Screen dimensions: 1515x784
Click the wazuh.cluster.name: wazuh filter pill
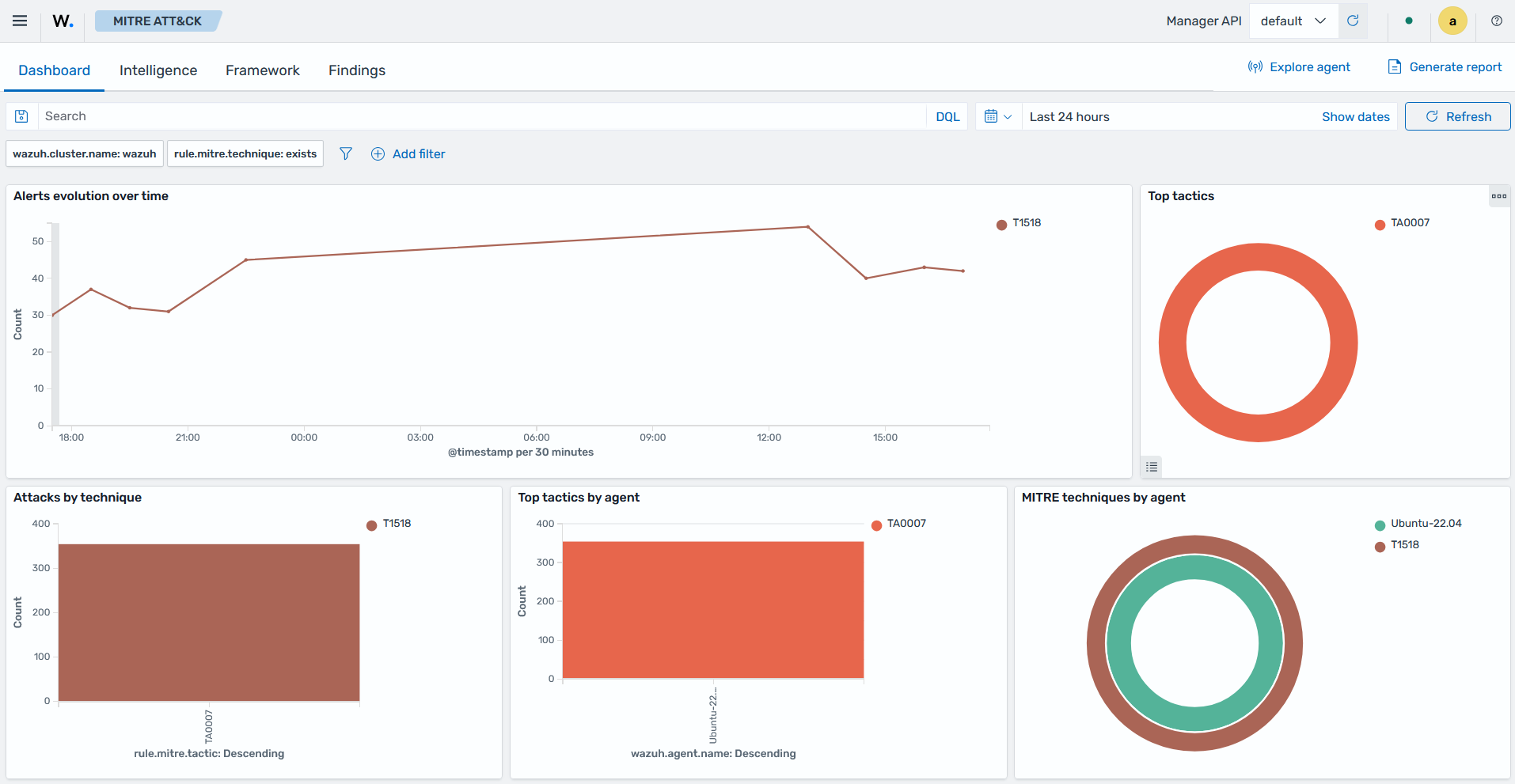[x=85, y=154]
